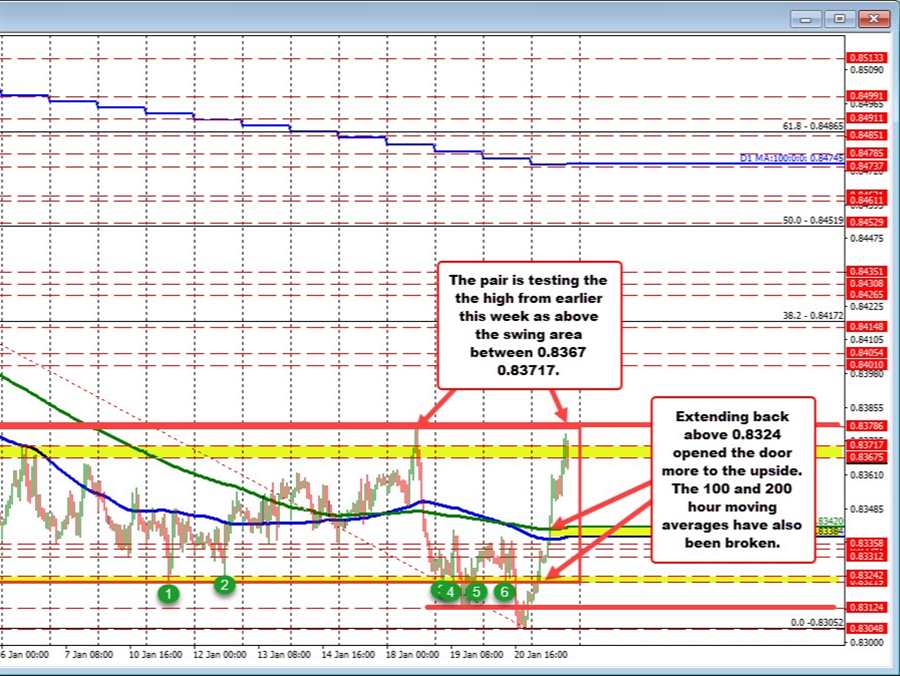
Task: Select the 50.0 retracement level label
Action: coord(813,220)
